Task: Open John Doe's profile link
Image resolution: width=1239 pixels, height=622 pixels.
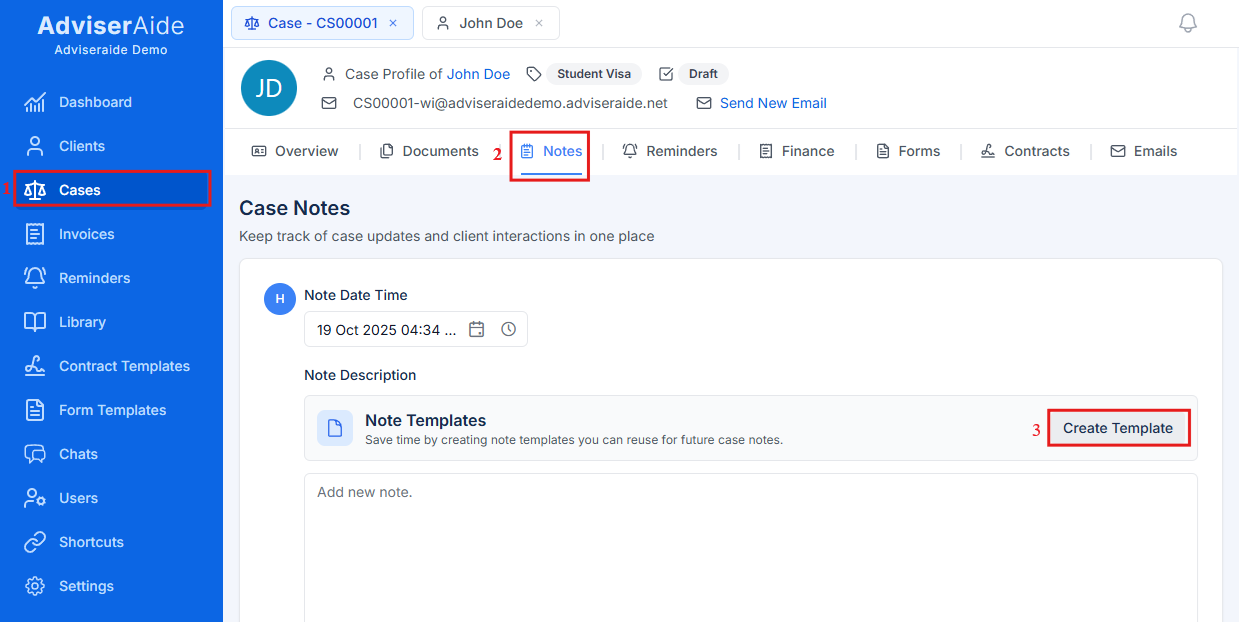Action: pyautogui.click(x=478, y=73)
